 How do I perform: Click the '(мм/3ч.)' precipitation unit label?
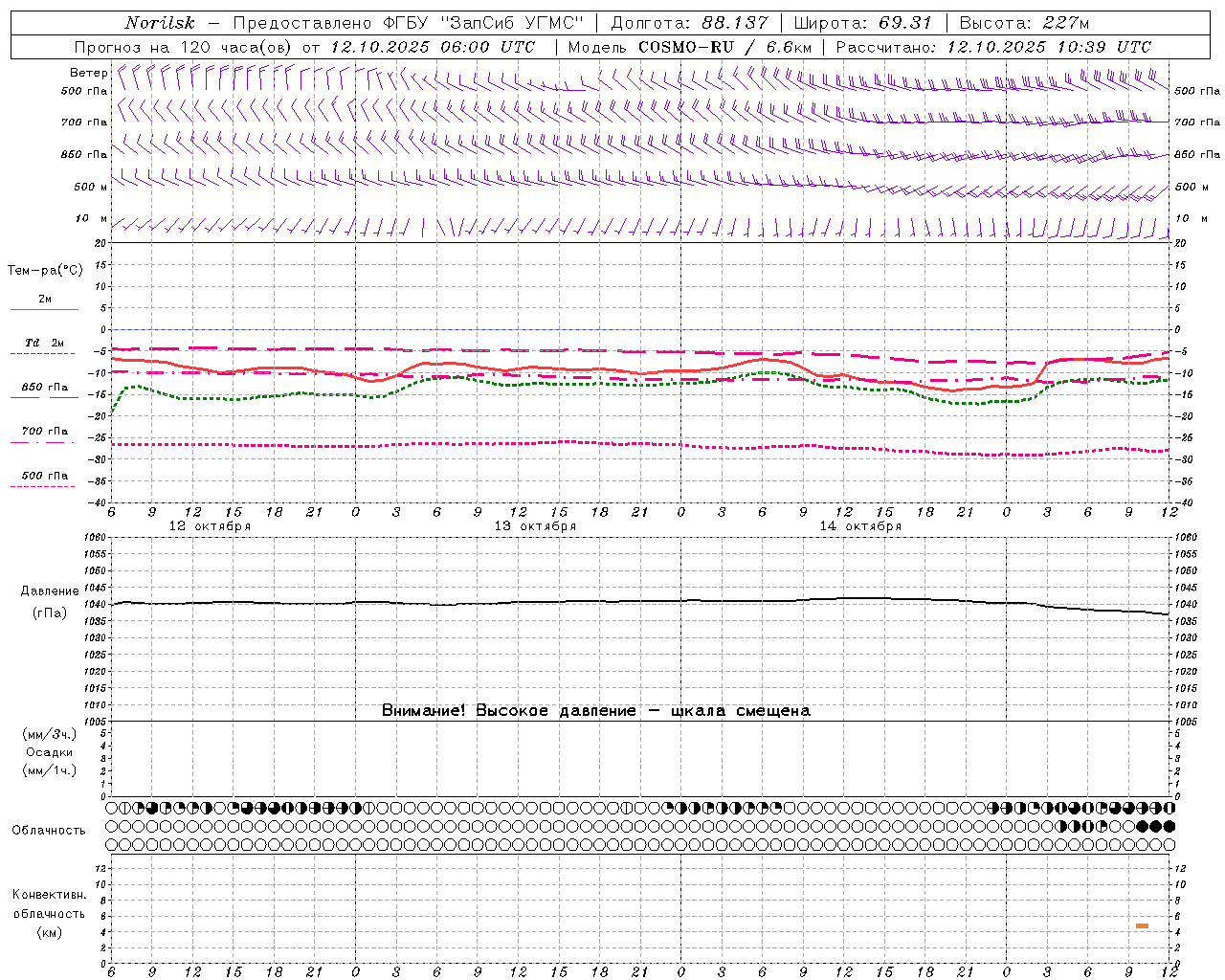(x=50, y=734)
